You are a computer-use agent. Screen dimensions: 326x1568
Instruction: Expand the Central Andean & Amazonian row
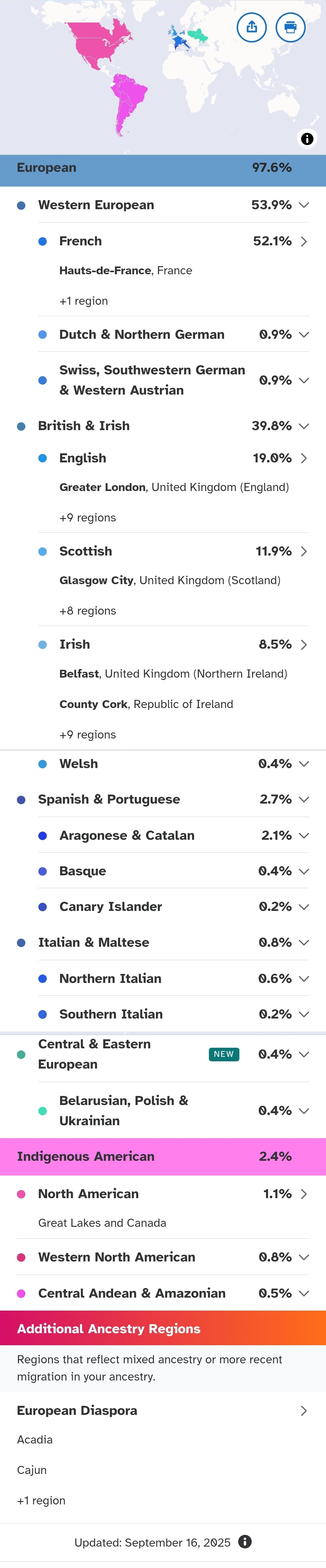303,1293
